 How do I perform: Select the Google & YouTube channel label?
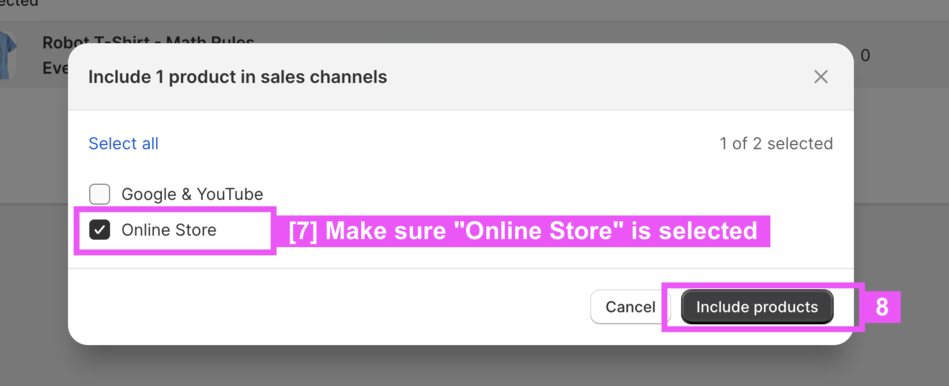[192, 194]
